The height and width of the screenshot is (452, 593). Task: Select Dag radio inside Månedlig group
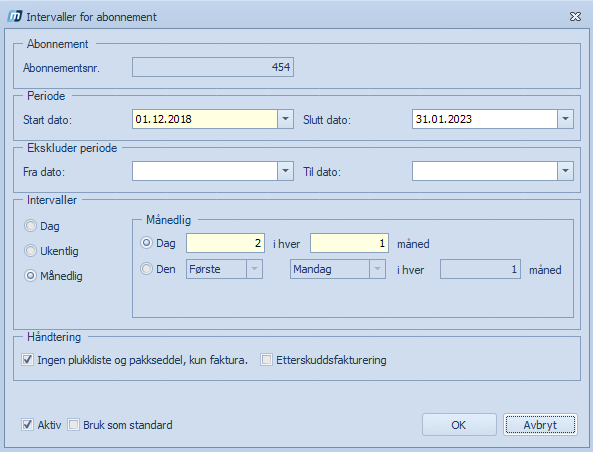coord(146,242)
